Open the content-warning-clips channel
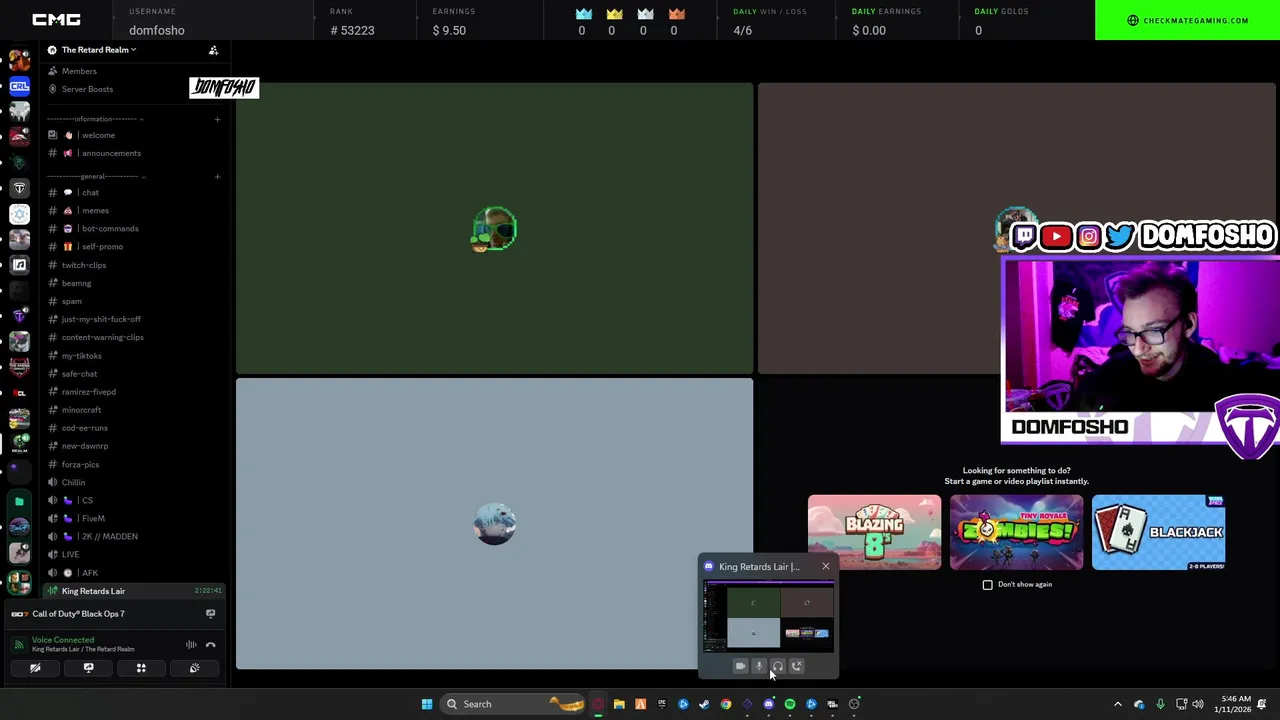 102,337
